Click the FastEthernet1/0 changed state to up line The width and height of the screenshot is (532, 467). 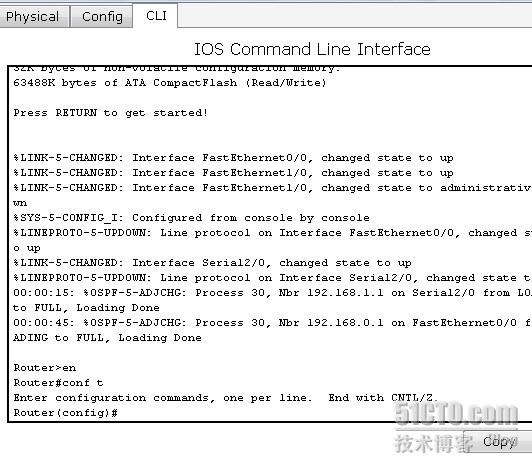point(233,173)
